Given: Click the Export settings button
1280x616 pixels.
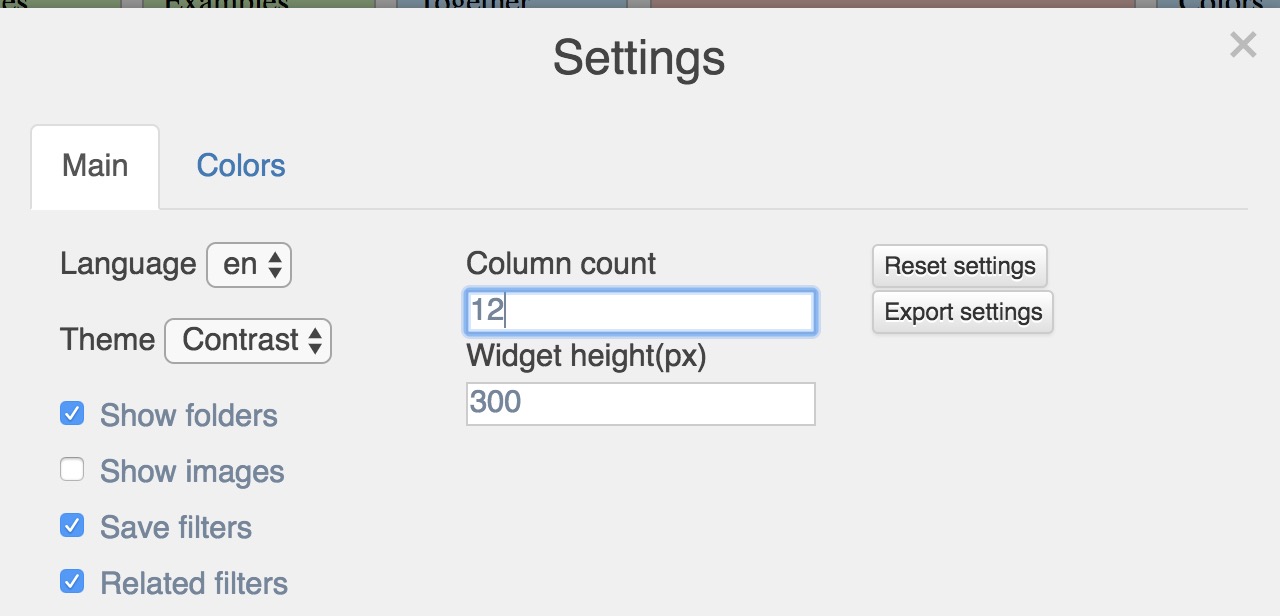Looking at the screenshot, I should coord(963,312).
